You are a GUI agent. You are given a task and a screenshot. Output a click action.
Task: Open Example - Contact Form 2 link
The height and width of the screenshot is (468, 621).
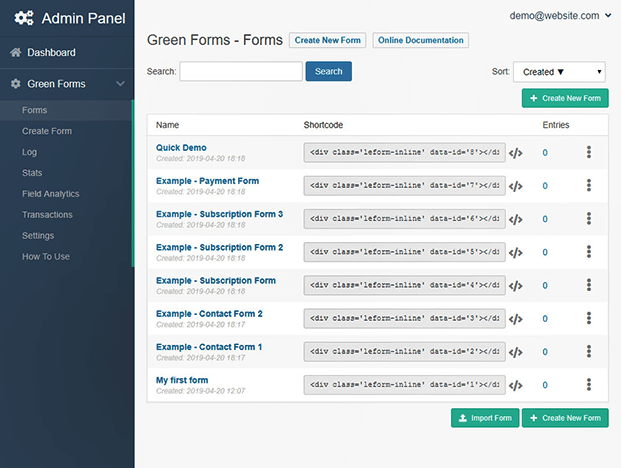(x=209, y=314)
